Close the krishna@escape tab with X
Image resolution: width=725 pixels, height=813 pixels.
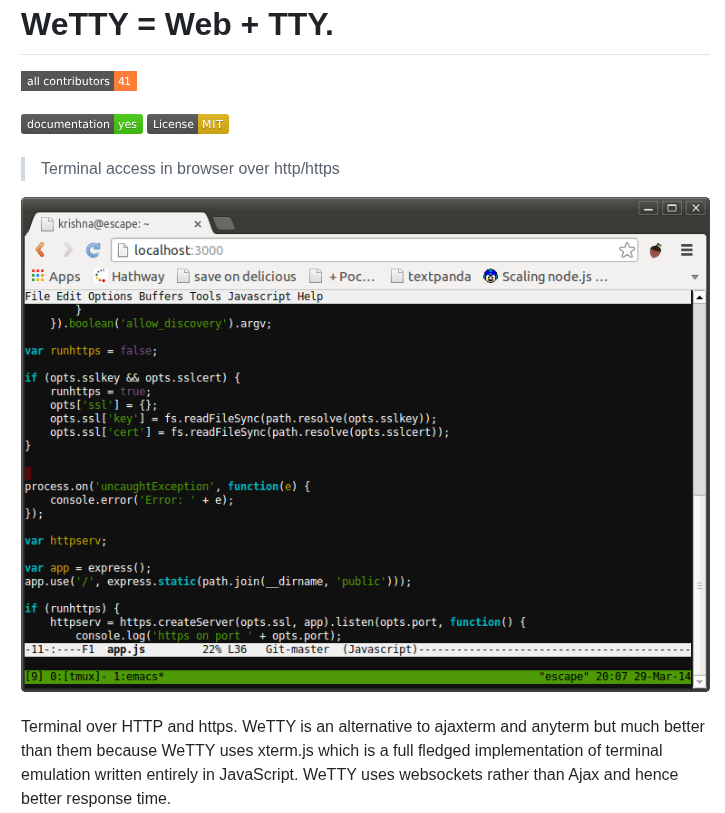click(x=198, y=224)
